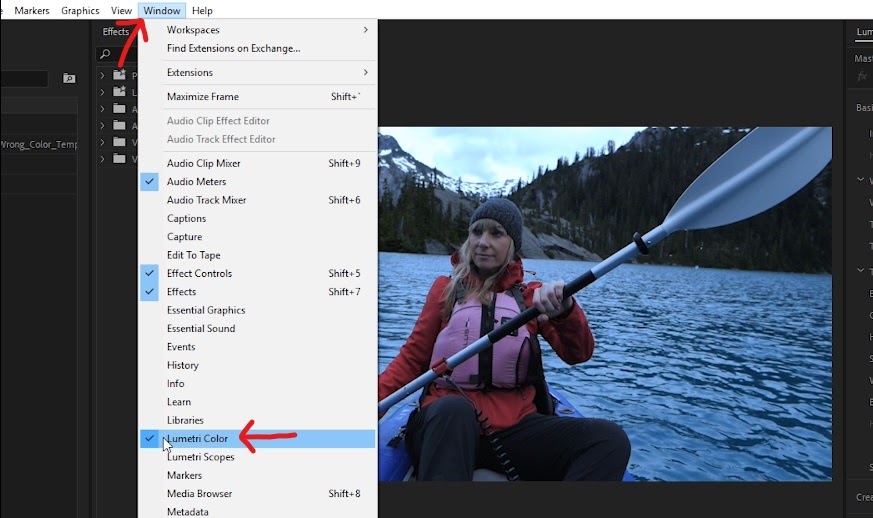Uncheck the Effects panel entry (Shift+7)
The width and height of the screenshot is (873, 518).
258,292
